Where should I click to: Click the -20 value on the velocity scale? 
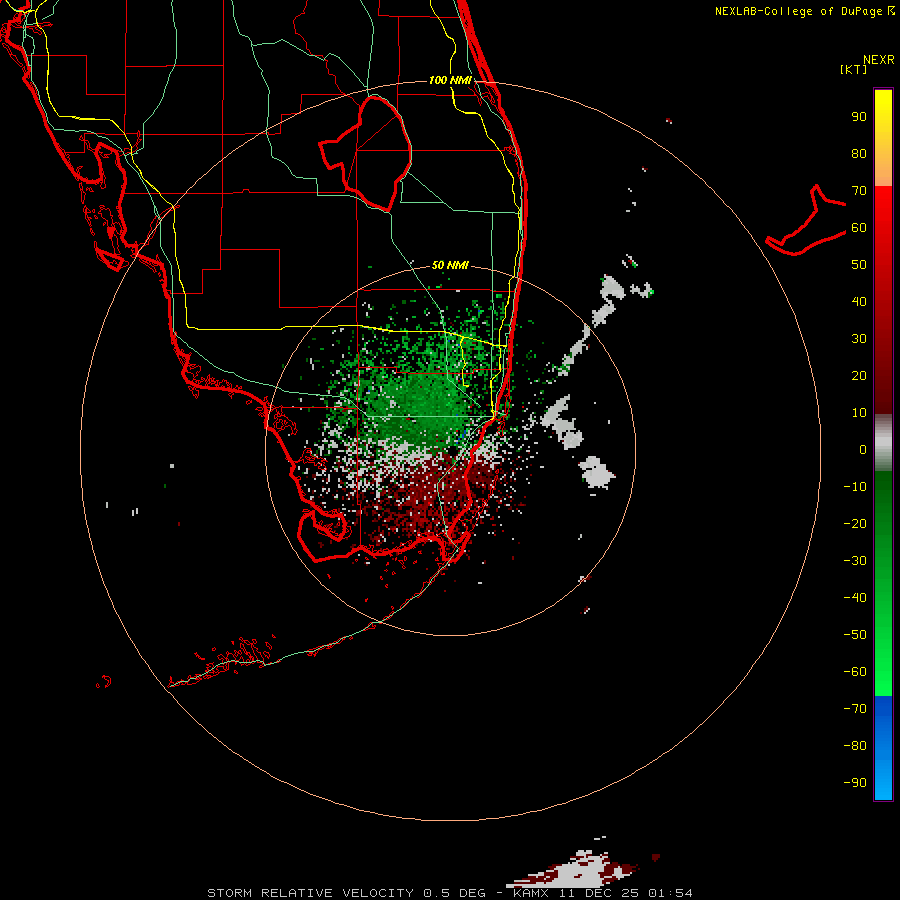point(855,523)
